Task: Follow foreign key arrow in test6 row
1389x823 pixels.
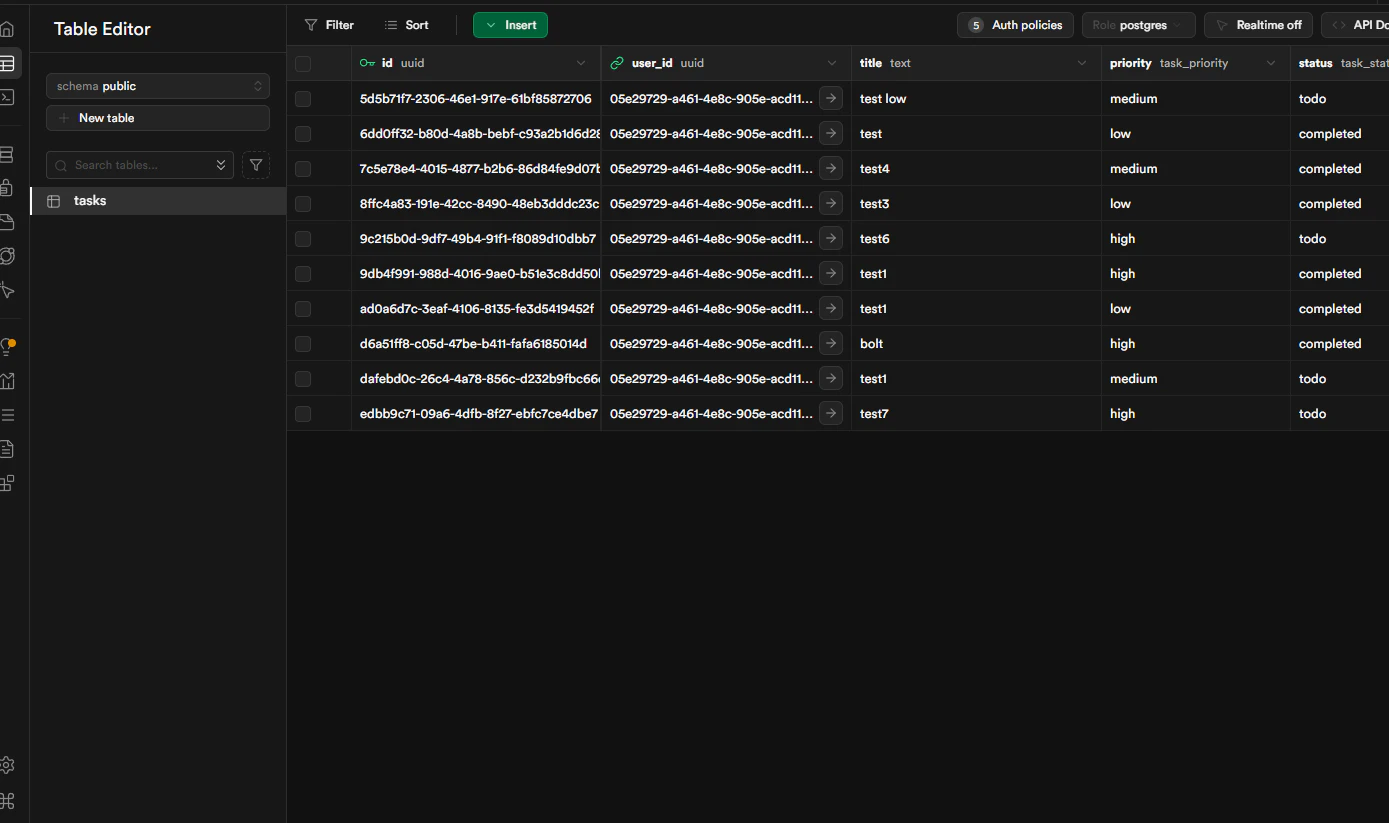Action: click(831, 238)
